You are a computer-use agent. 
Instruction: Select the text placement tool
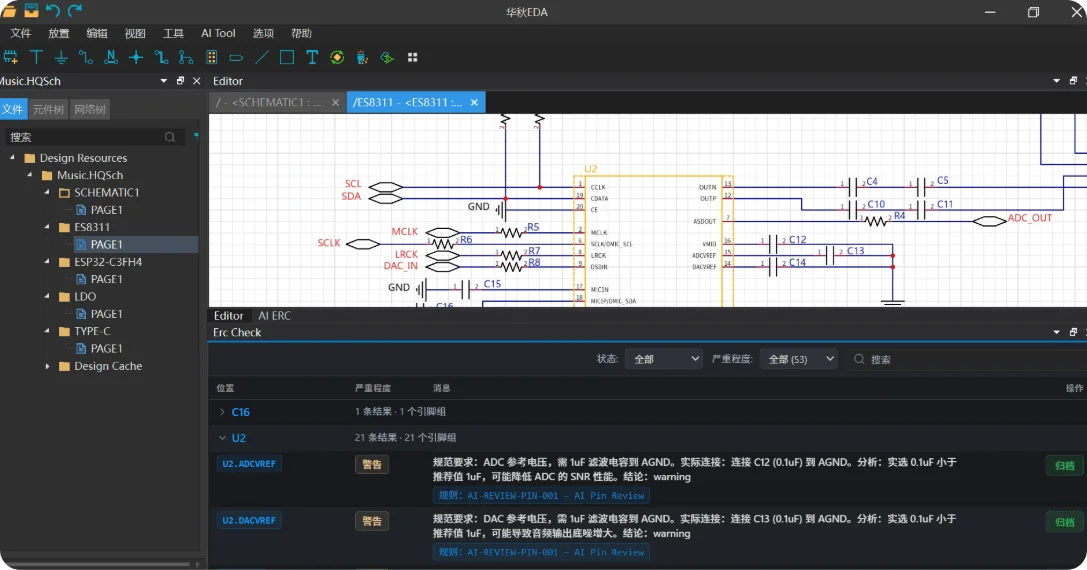point(312,58)
